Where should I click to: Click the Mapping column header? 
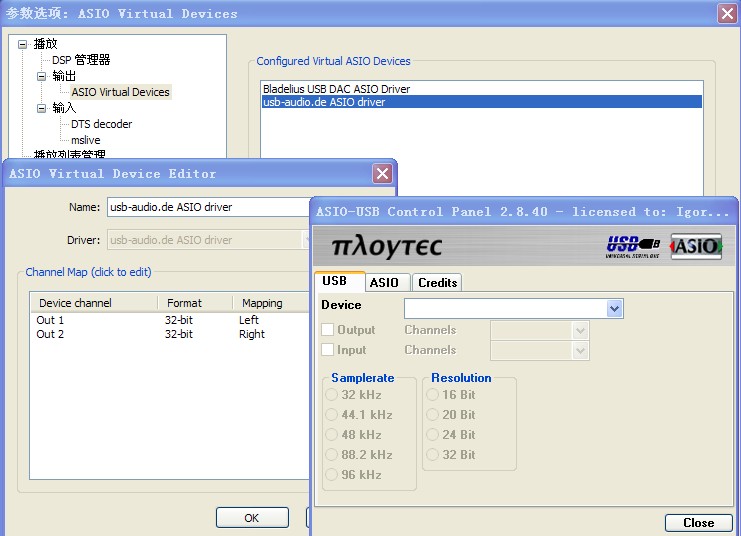[x=271, y=303]
